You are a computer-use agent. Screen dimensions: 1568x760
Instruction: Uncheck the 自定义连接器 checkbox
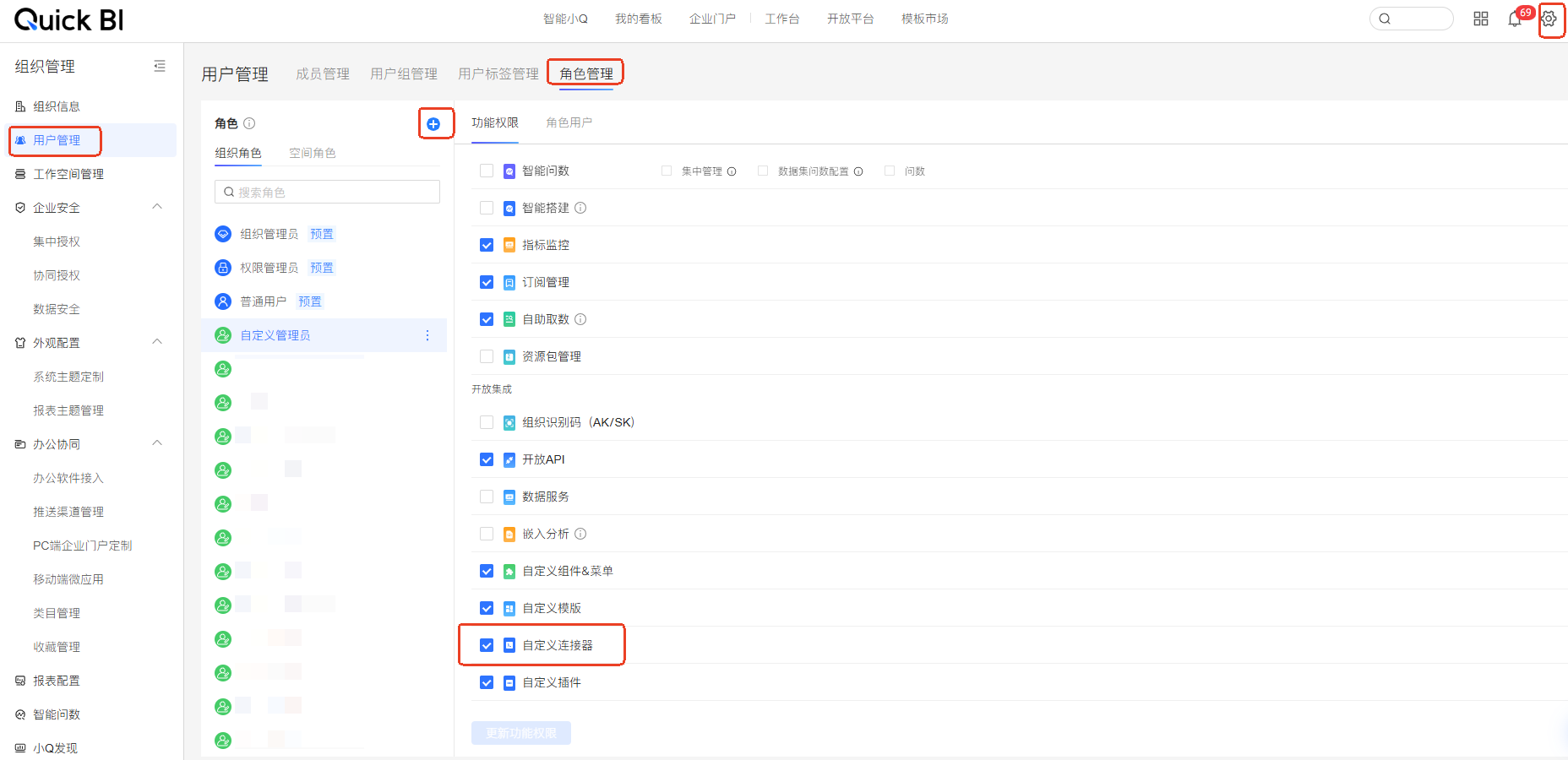tap(487, 645)
